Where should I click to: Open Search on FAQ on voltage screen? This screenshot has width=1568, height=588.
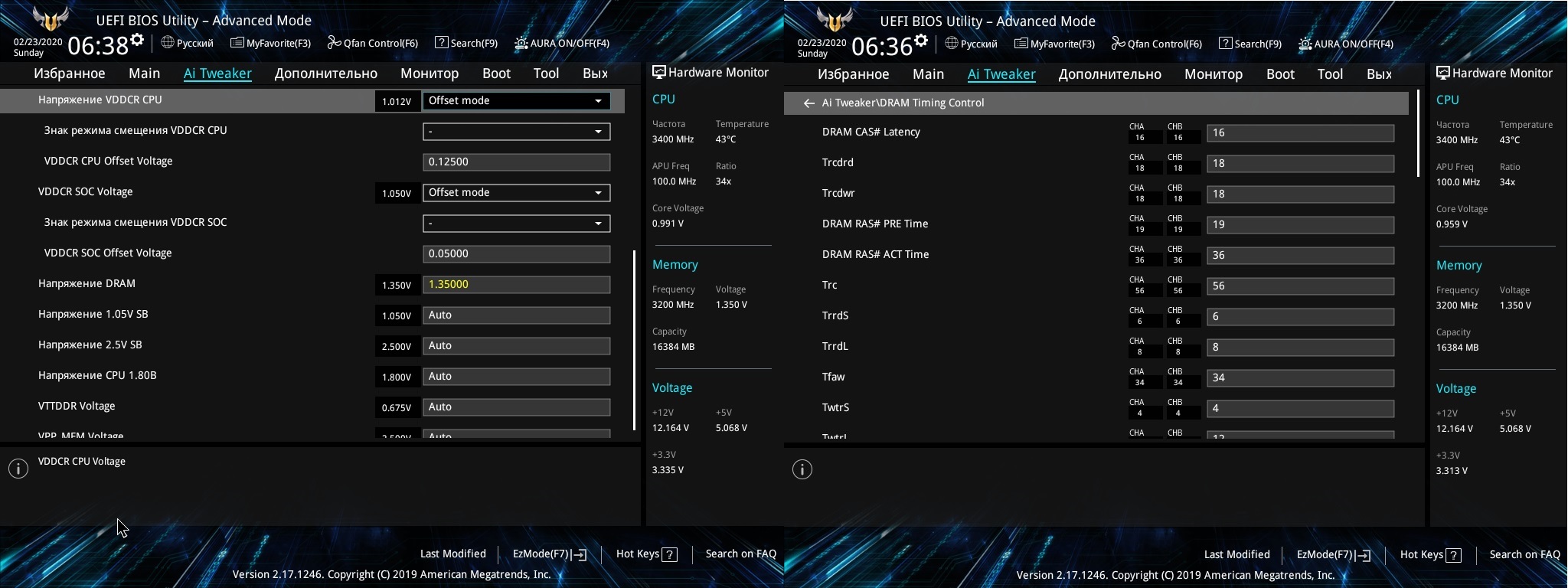[741, 554]
